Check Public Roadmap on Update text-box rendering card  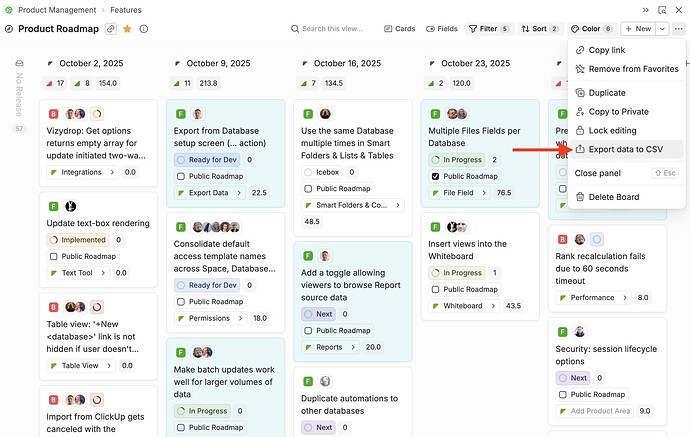click(53, 257)
